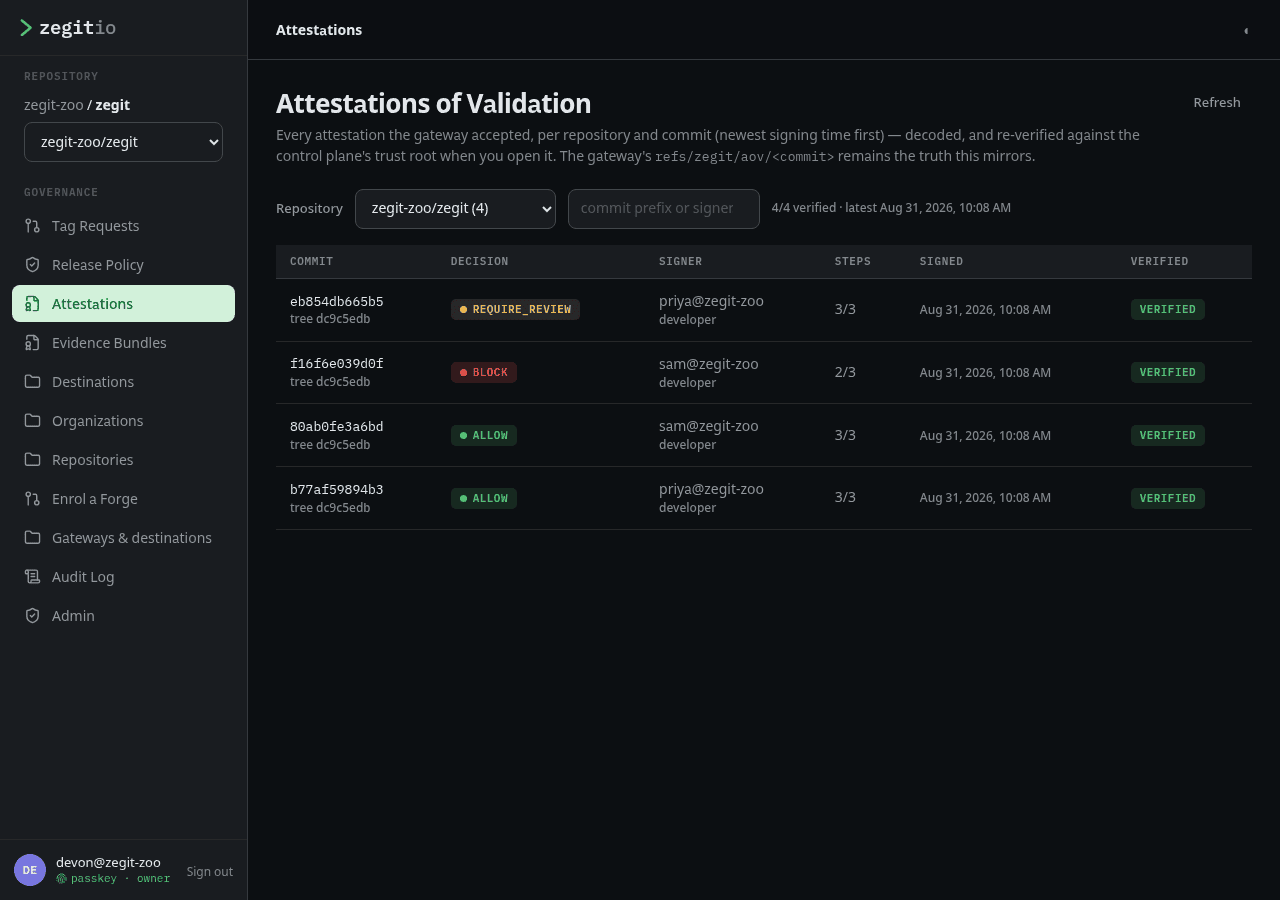Screen dimensions: 1280x900
Task: Click the Enrol a Forge branch icon
Action: 33,499
